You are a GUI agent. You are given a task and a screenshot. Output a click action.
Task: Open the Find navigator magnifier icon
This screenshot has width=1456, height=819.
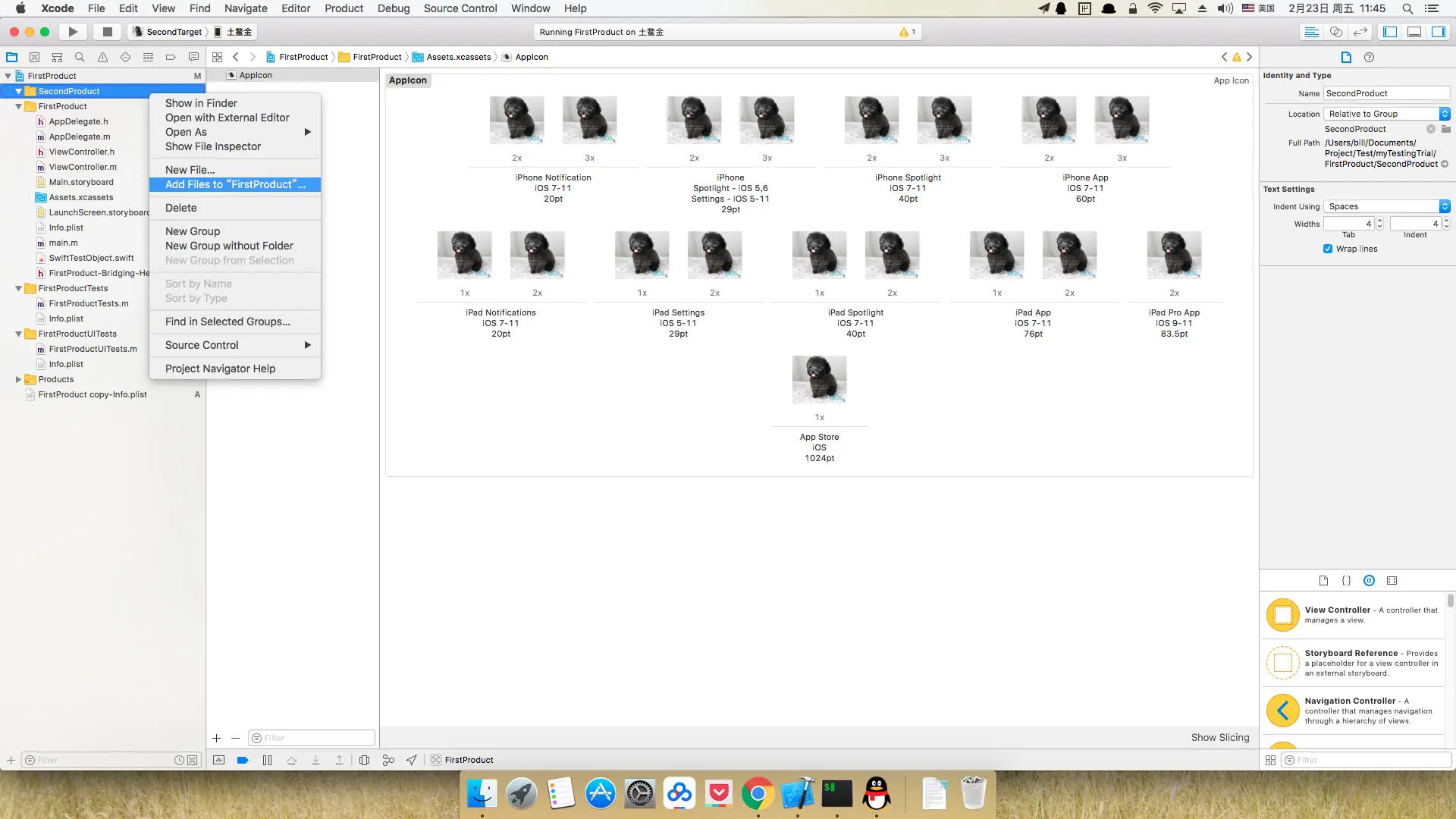click(80, 57)
